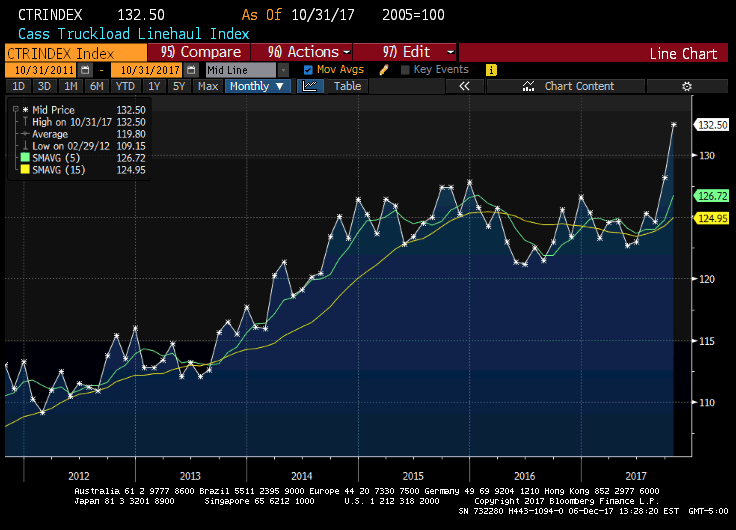Open chart settings gear icon

coord(687,86)
